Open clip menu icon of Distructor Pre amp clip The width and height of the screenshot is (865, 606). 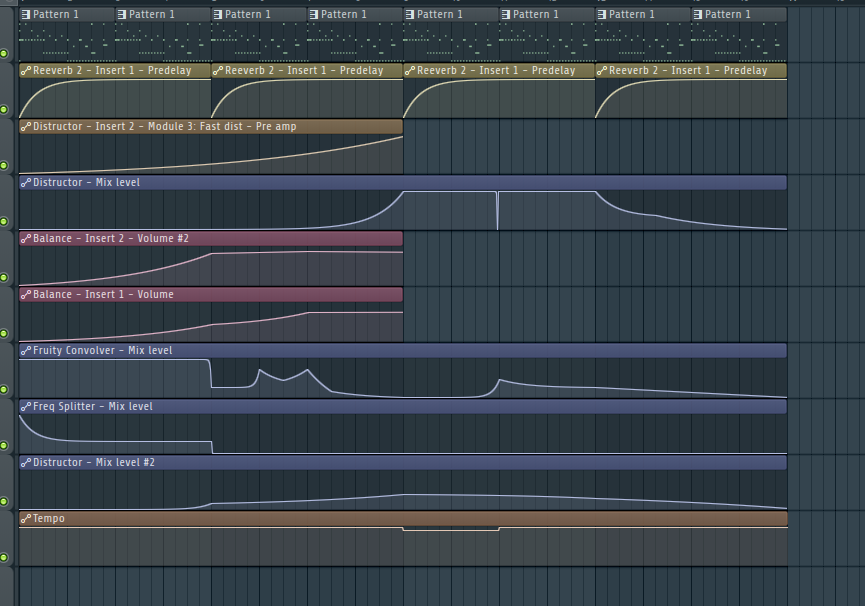click(25, 127)
